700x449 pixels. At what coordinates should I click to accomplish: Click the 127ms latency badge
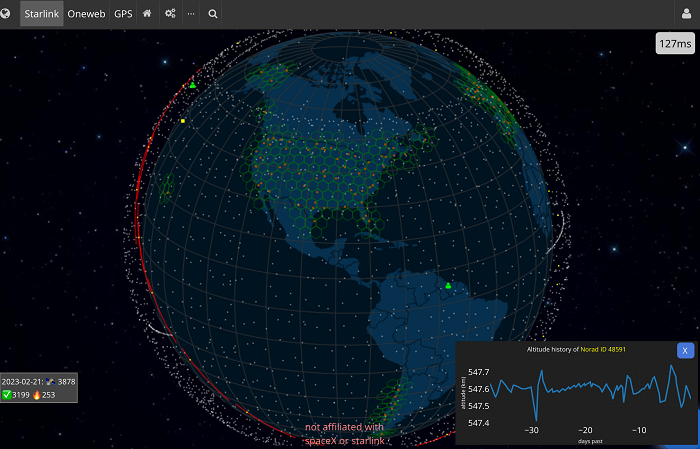pos(675,44)
